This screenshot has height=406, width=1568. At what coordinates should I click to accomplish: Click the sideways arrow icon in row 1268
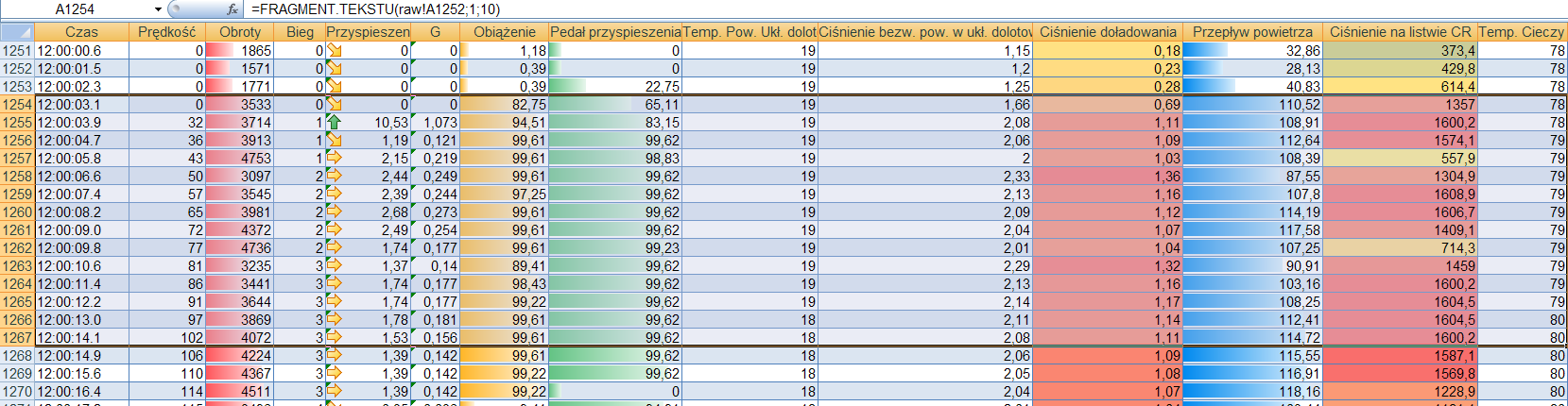click(x=334, y=356)
